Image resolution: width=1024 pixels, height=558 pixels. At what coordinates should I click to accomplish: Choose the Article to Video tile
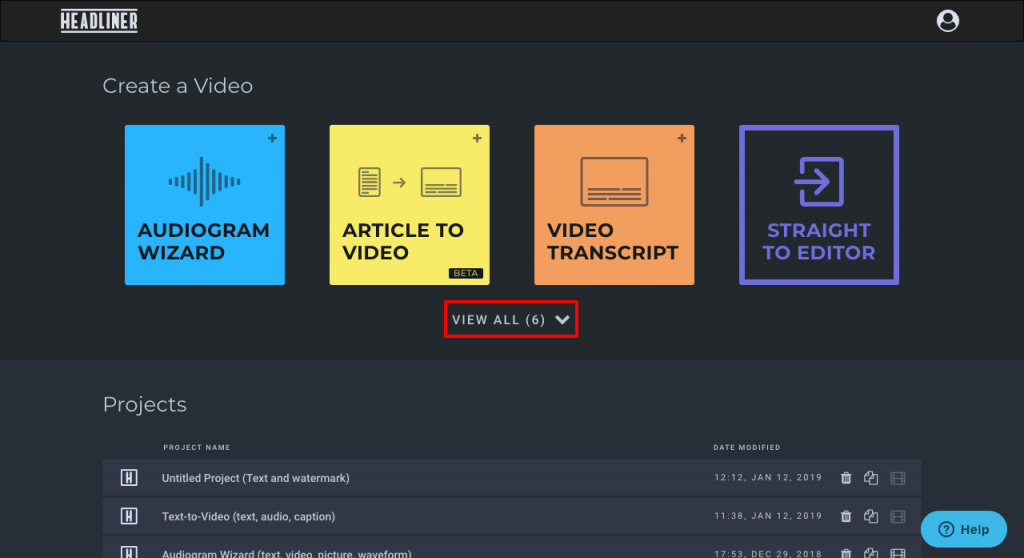click(x=409, y=205)
